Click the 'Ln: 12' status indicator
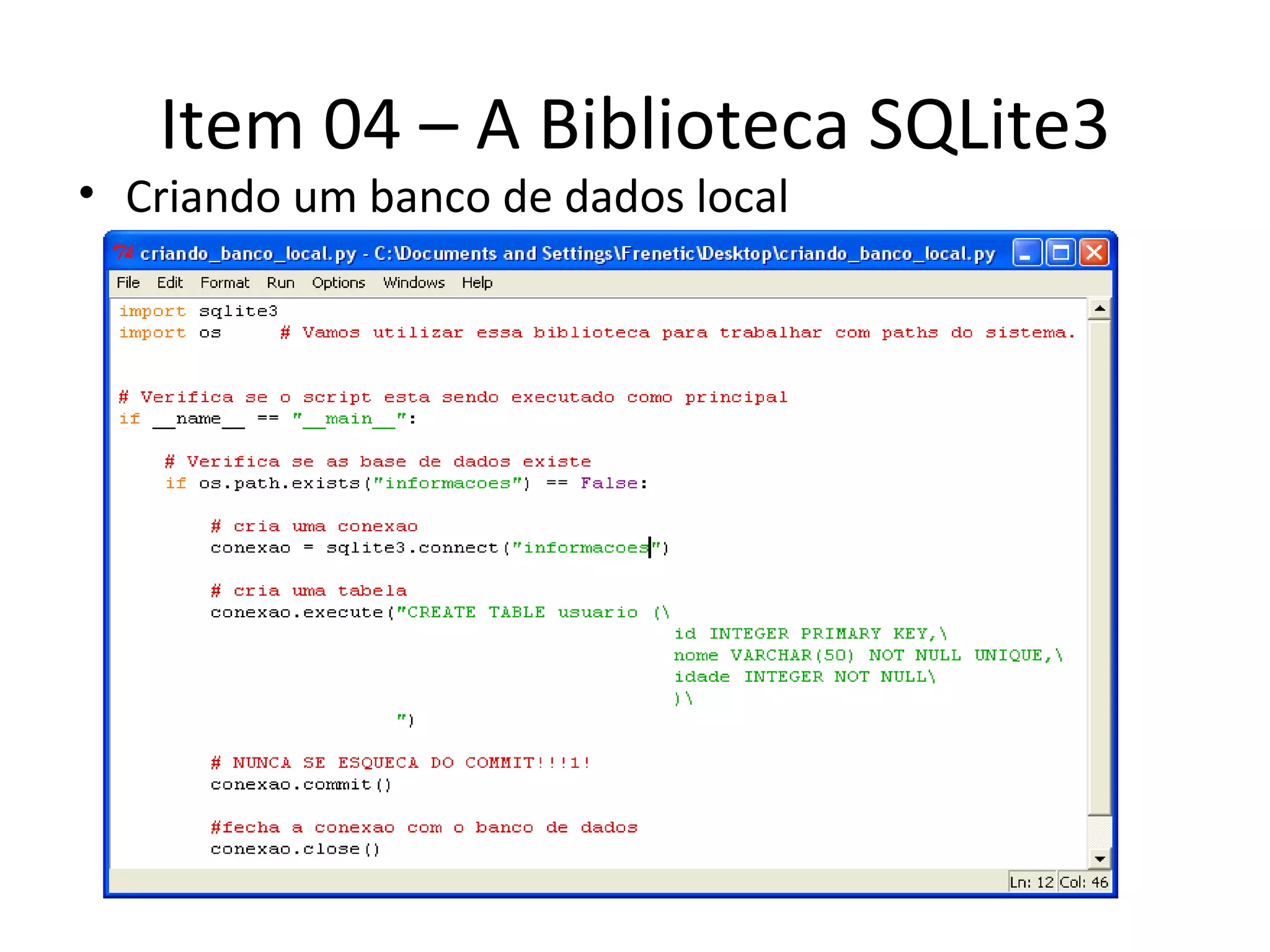Screen dimensions: 1270x952 [x=1032, y=882]
